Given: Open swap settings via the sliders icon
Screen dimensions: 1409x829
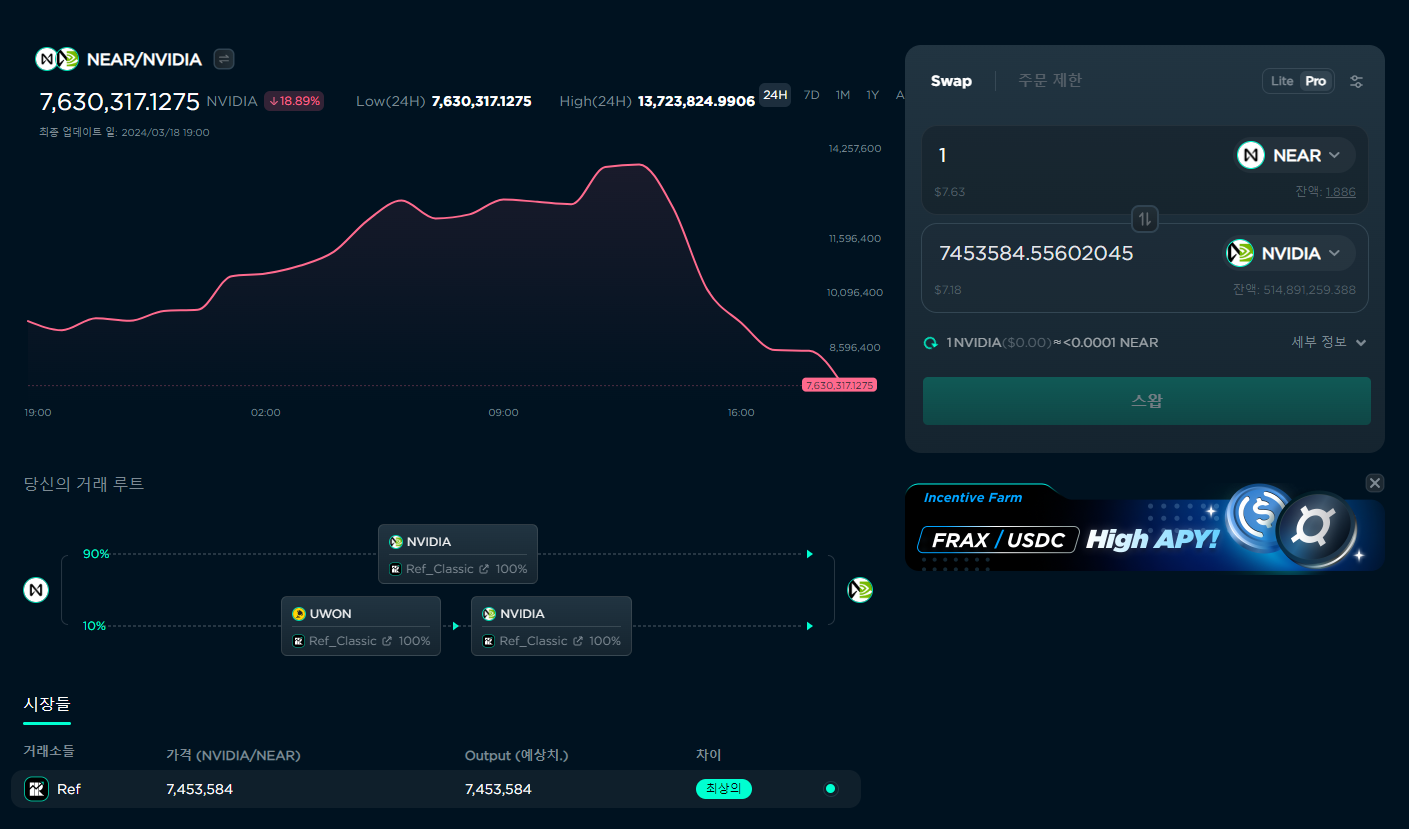Looking at the screenshot, I should (1356, 81).
